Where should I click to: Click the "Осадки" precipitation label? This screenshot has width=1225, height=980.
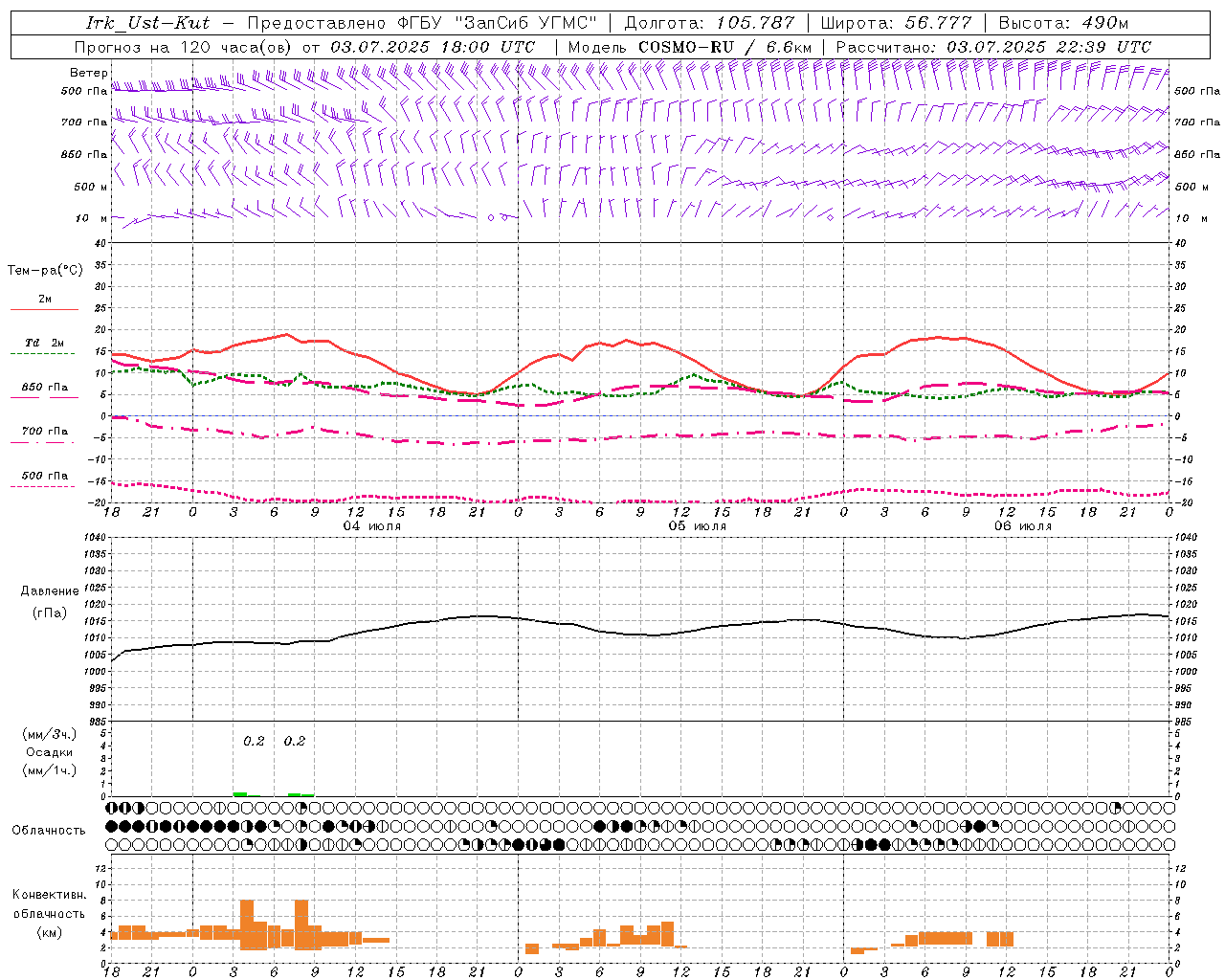(x=50, y=752)
